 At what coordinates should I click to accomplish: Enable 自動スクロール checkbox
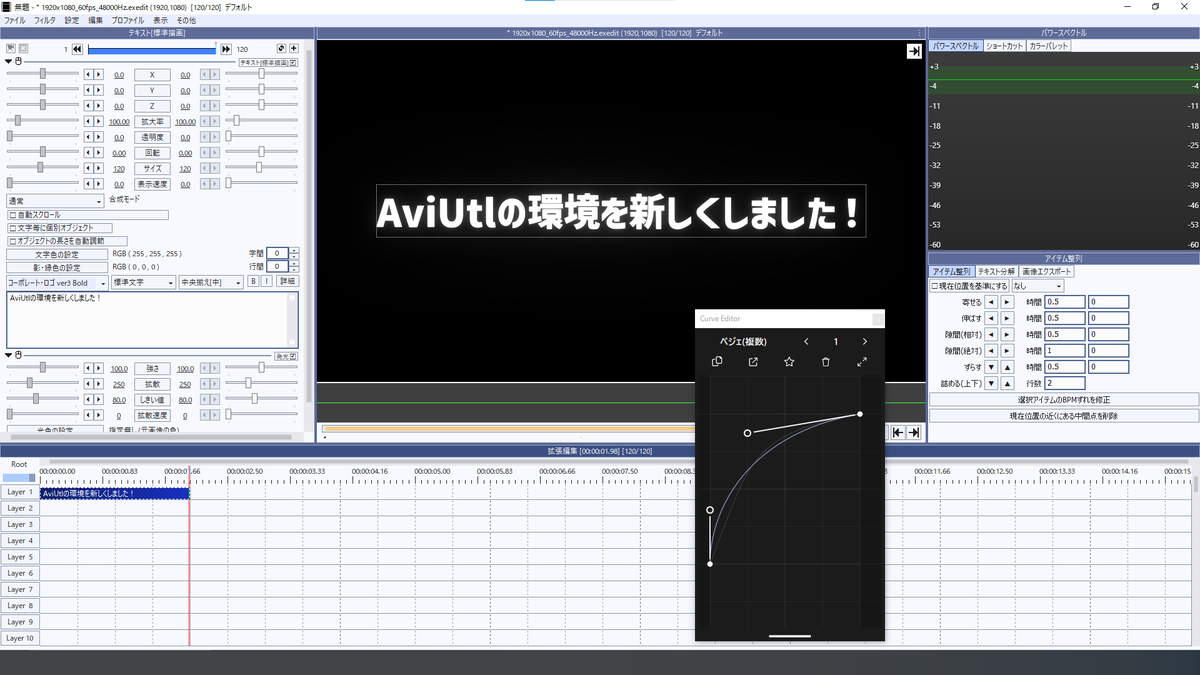[x=12, y=215]
